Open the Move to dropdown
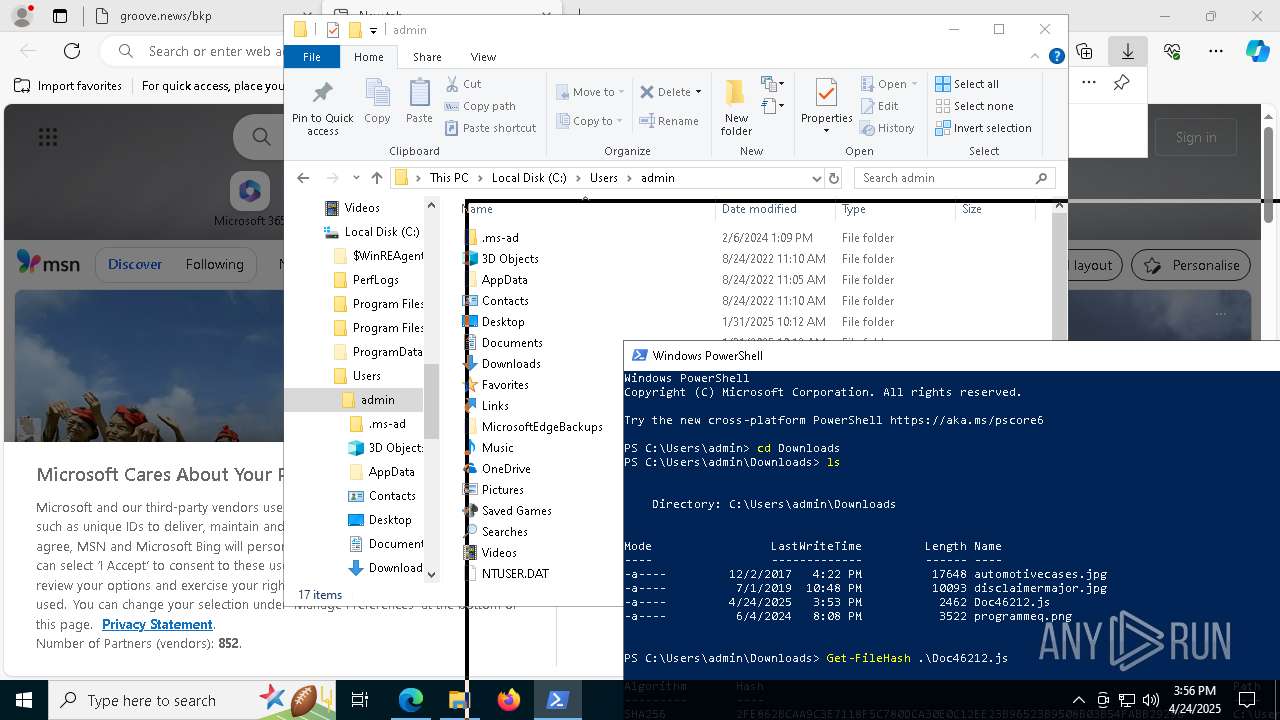This screenshot has height=720, width=1280. [x=590, y=92]
